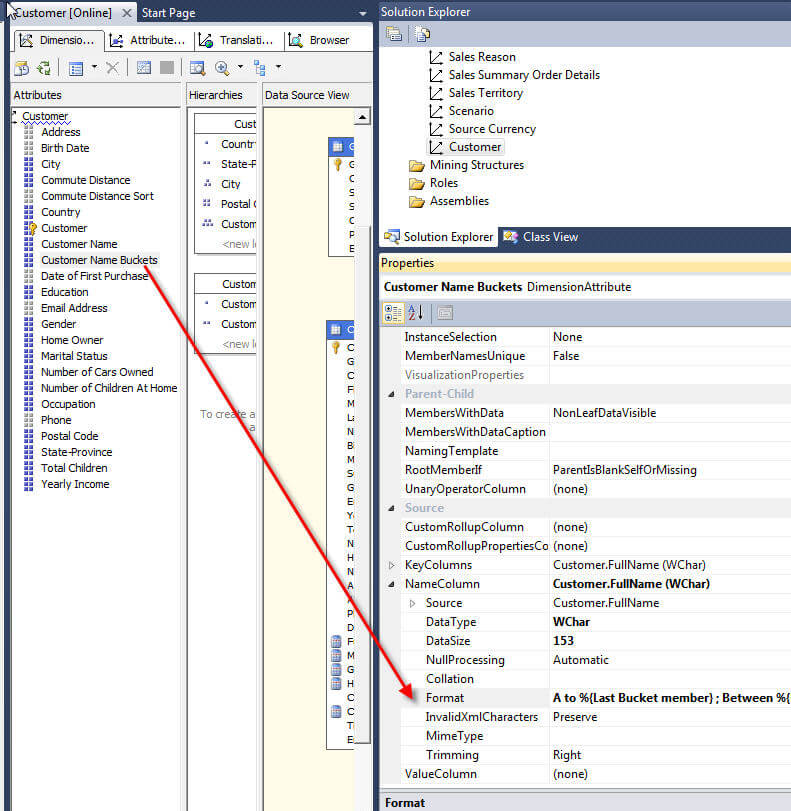
Task: Click the NullProcessing value Automatic
Action: click(580, 660)
